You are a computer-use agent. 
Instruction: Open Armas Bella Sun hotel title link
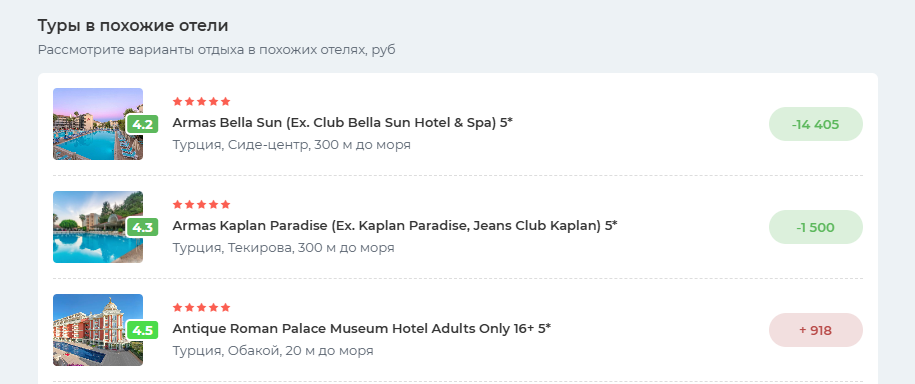click(343, 123)
